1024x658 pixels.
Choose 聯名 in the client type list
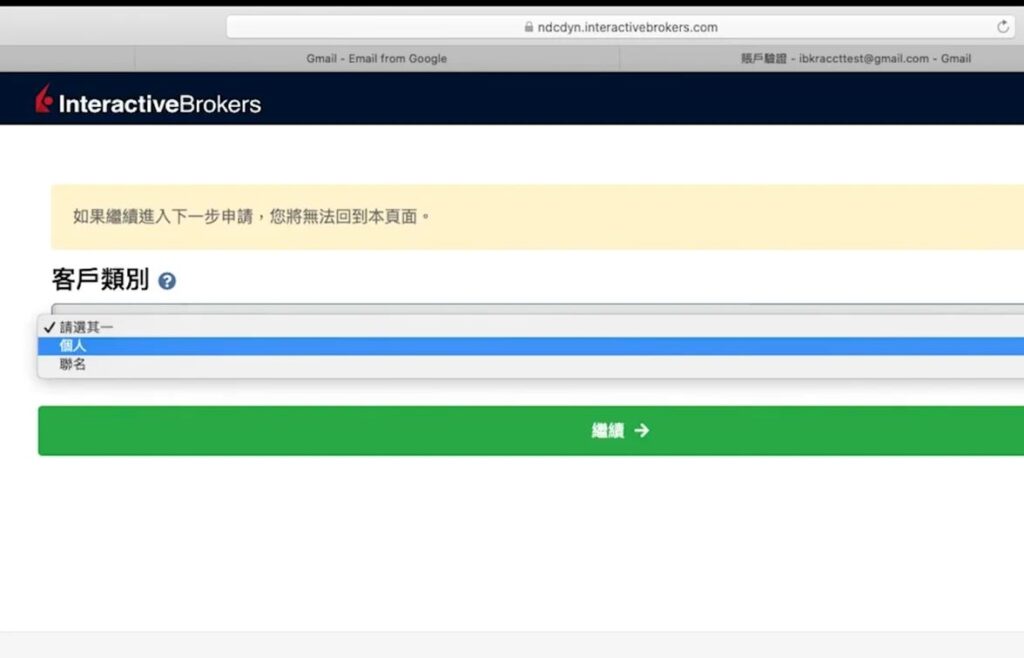coord(73,365)
